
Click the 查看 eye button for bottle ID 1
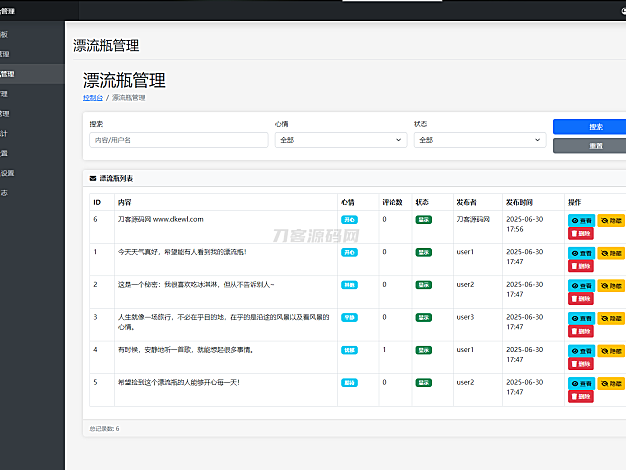[x=581, y=253]
